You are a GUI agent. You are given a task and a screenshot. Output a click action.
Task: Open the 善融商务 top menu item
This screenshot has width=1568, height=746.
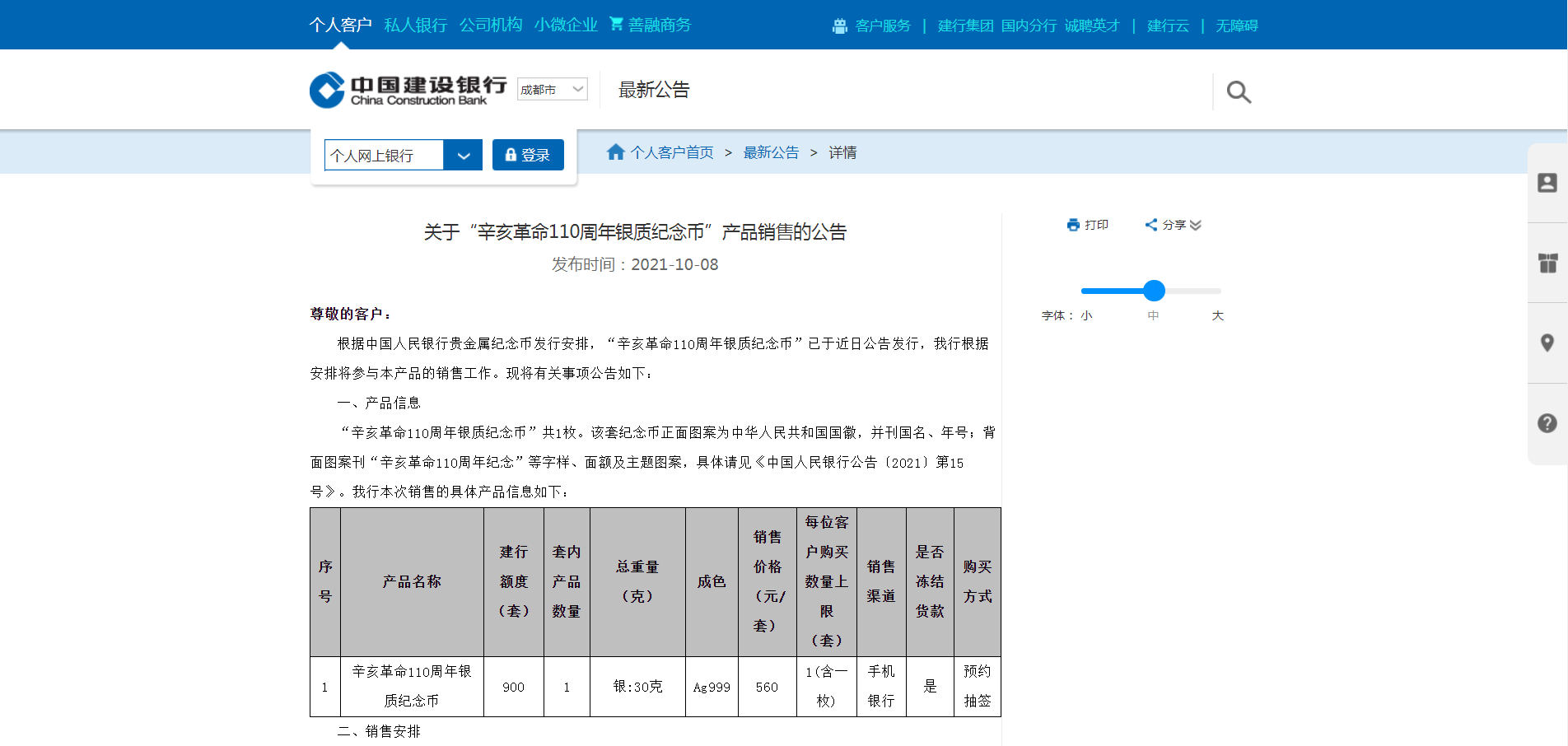(x=660, y=25)
